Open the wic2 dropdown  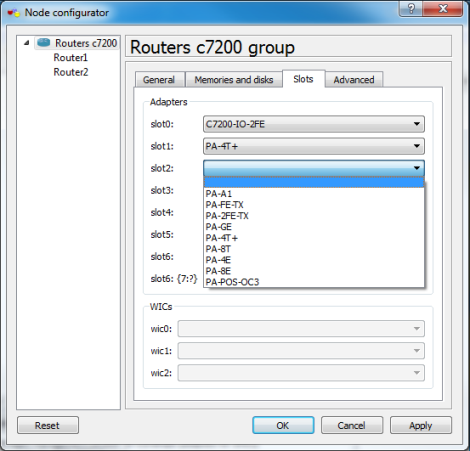(301, 373)
